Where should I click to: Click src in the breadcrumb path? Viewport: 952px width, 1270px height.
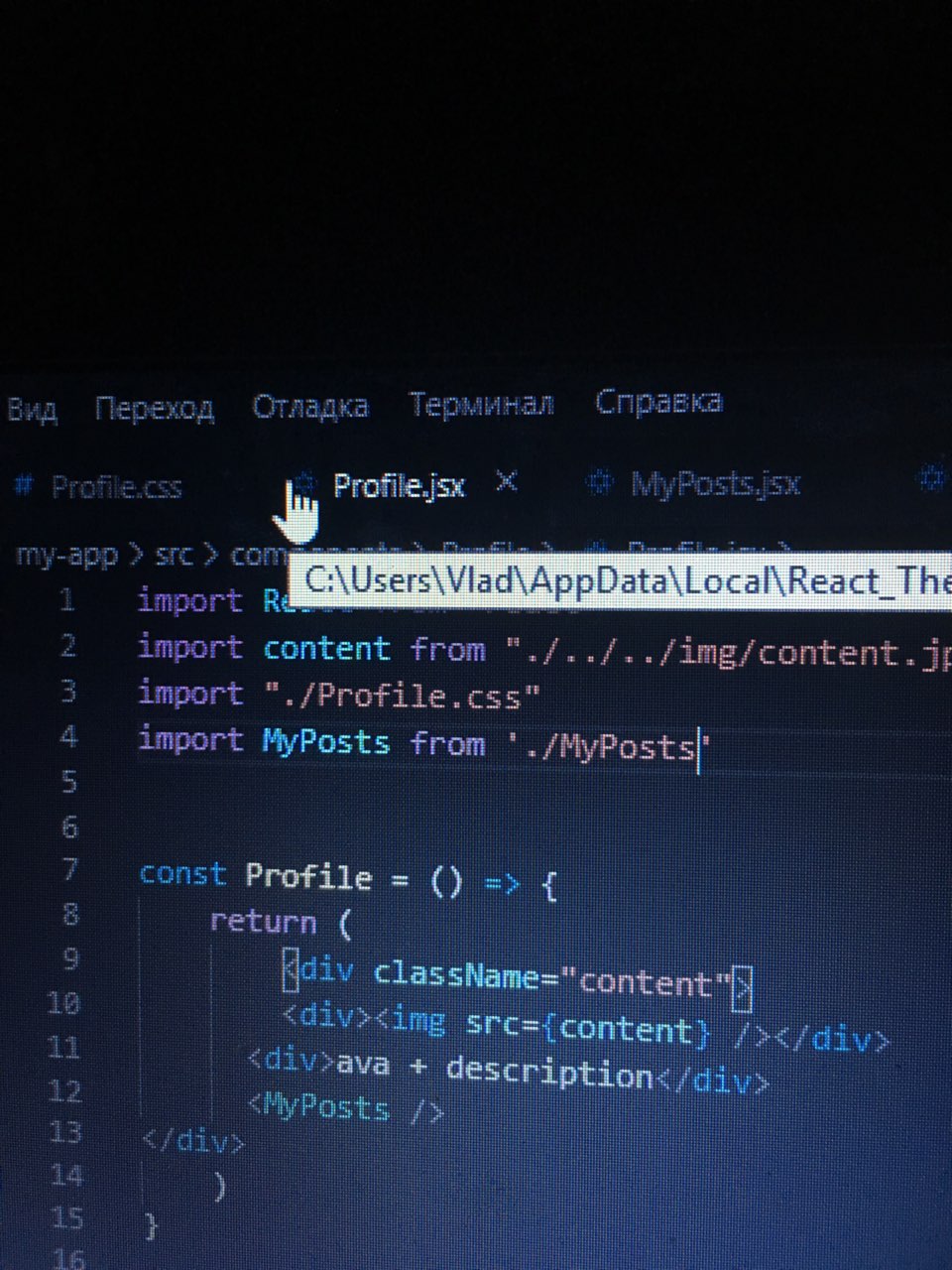[174, 555]
